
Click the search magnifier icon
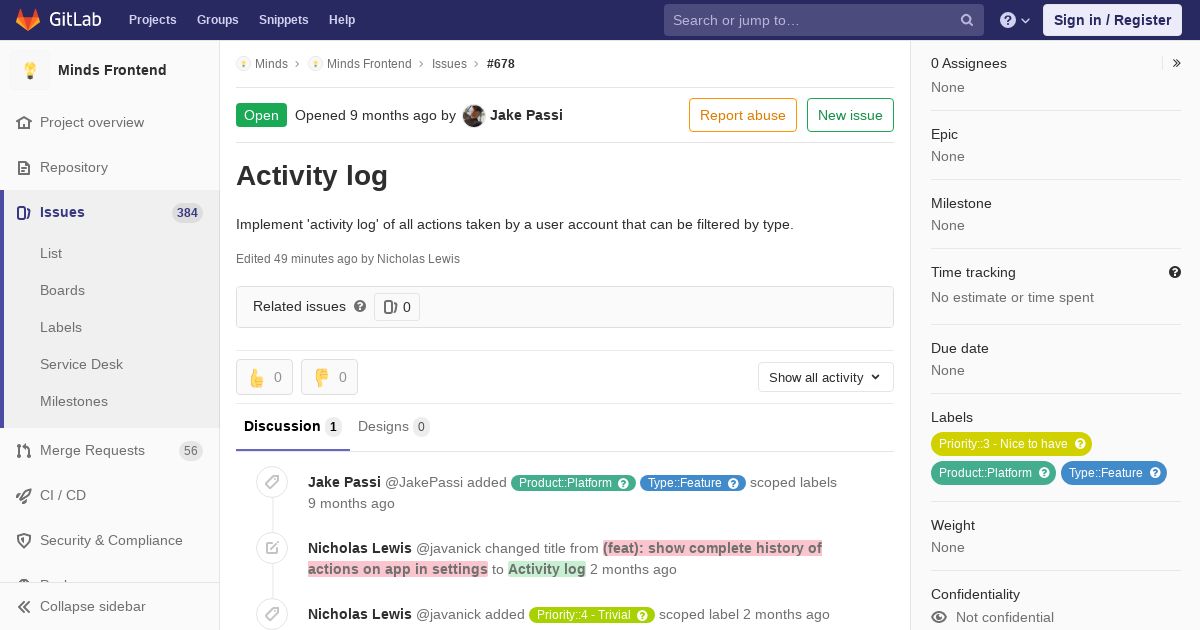pyautogui.click(x=967, y=20)
